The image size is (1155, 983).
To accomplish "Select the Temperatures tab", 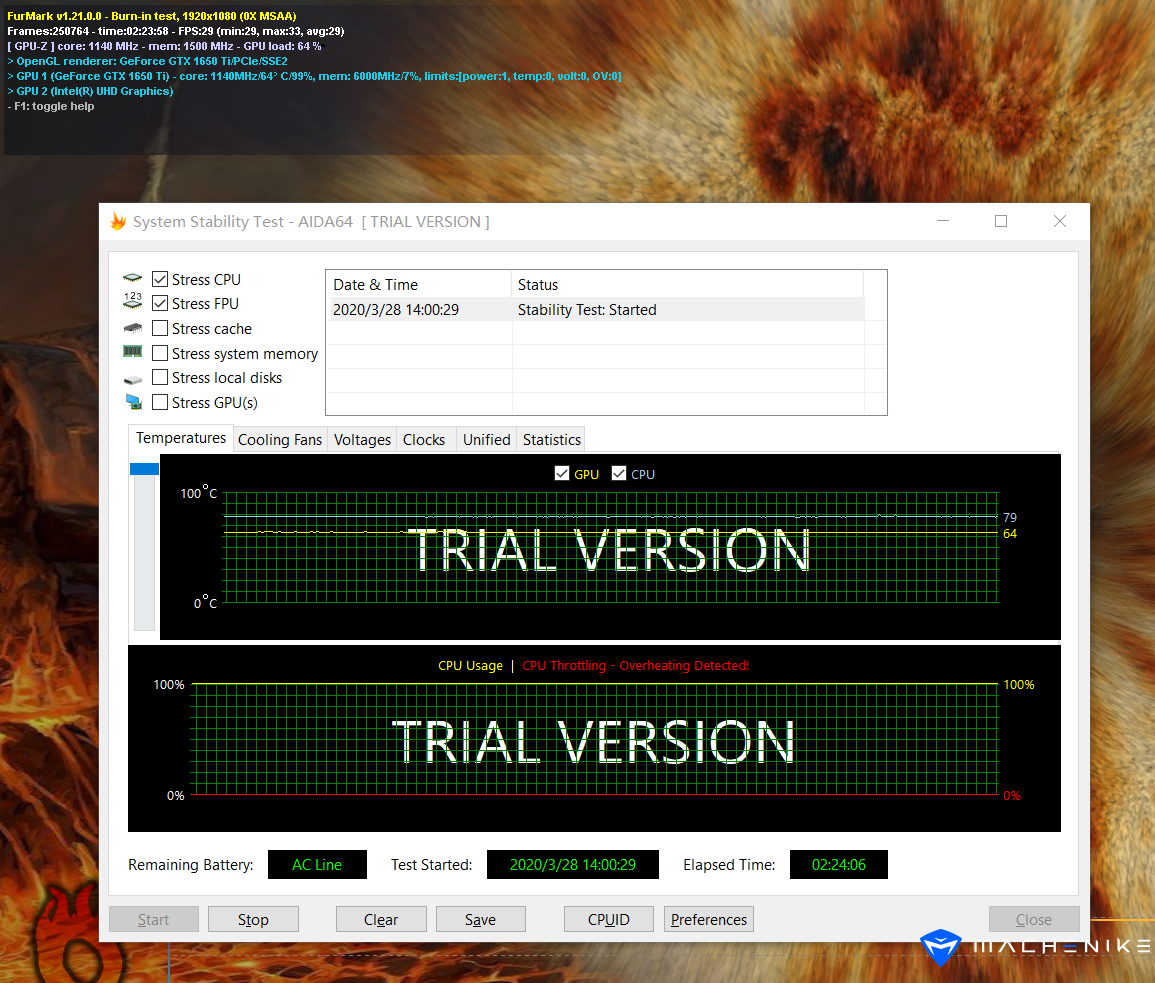I will tap(181, 438).
